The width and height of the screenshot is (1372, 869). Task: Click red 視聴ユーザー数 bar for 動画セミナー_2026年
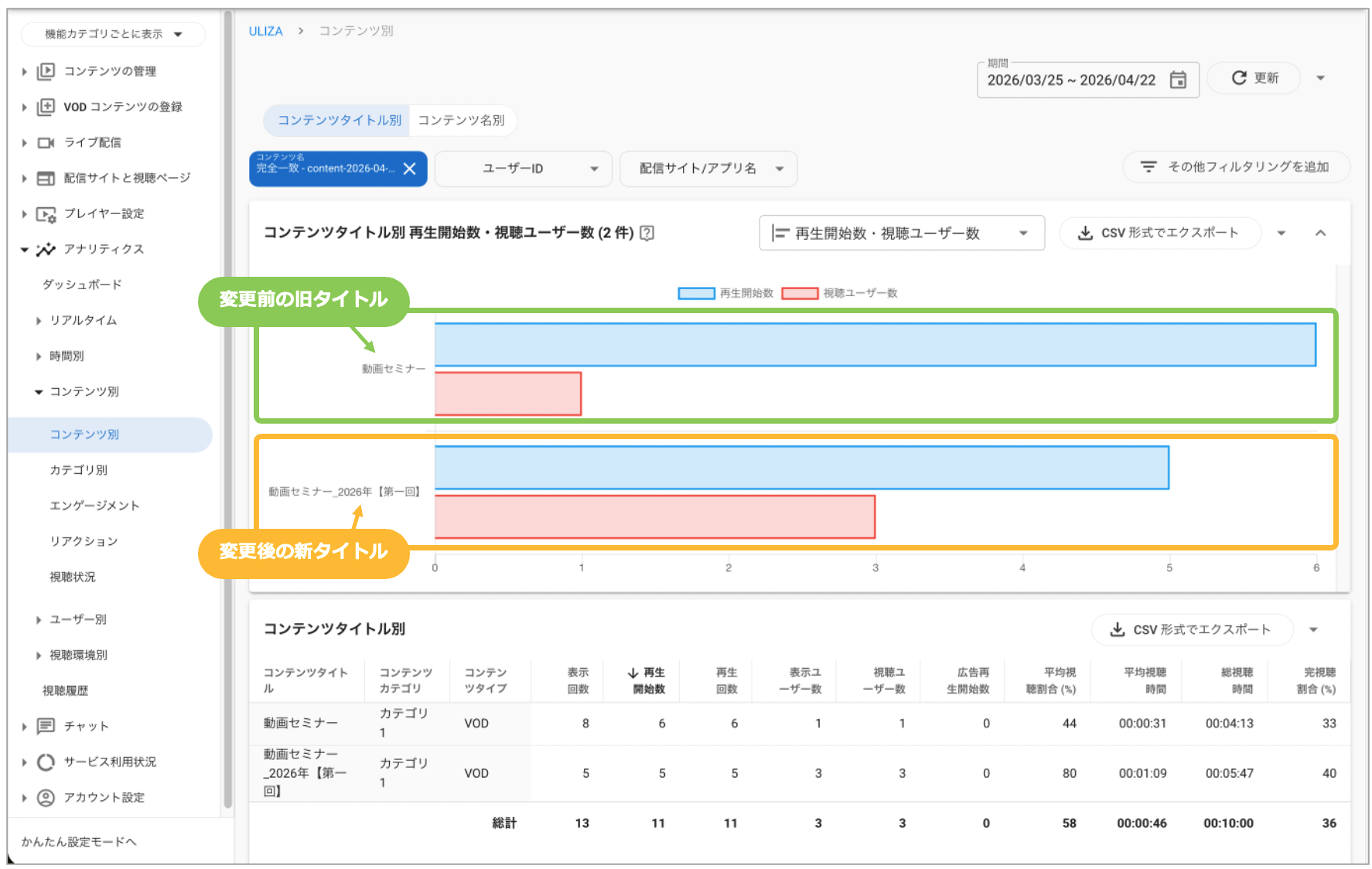click(x=654, y=516)
